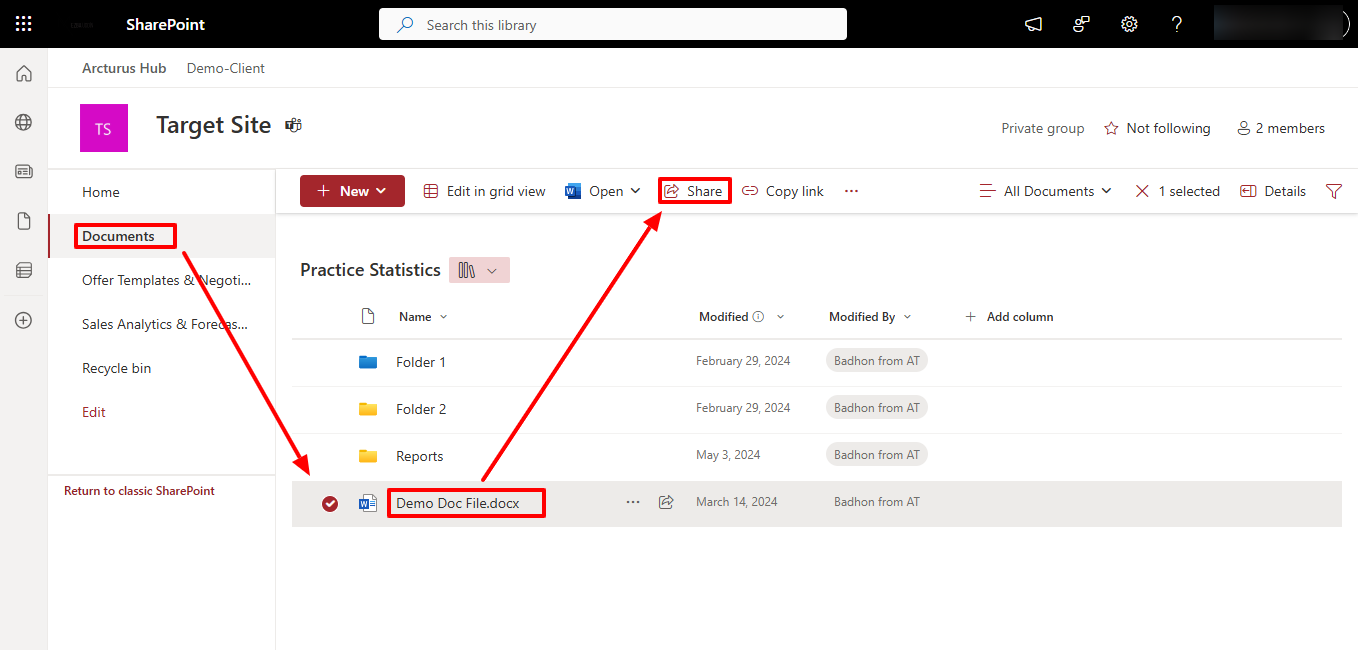Image resolution: width=1358 pixels, height=650 pixels.
Task: Open My sites globe icon
Action: 24,122
